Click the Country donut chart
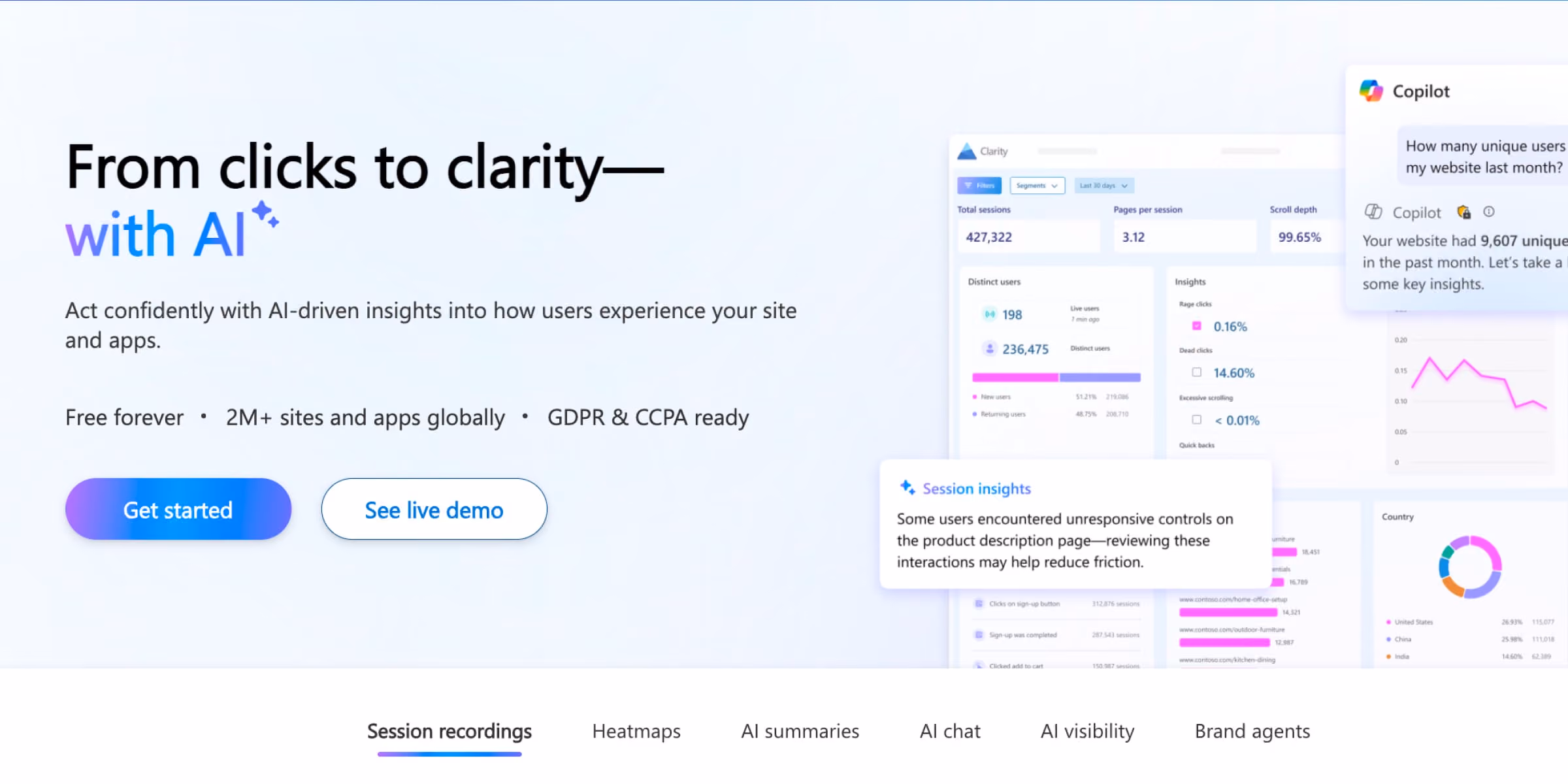1568x784 pixels. coord(1470,567)
